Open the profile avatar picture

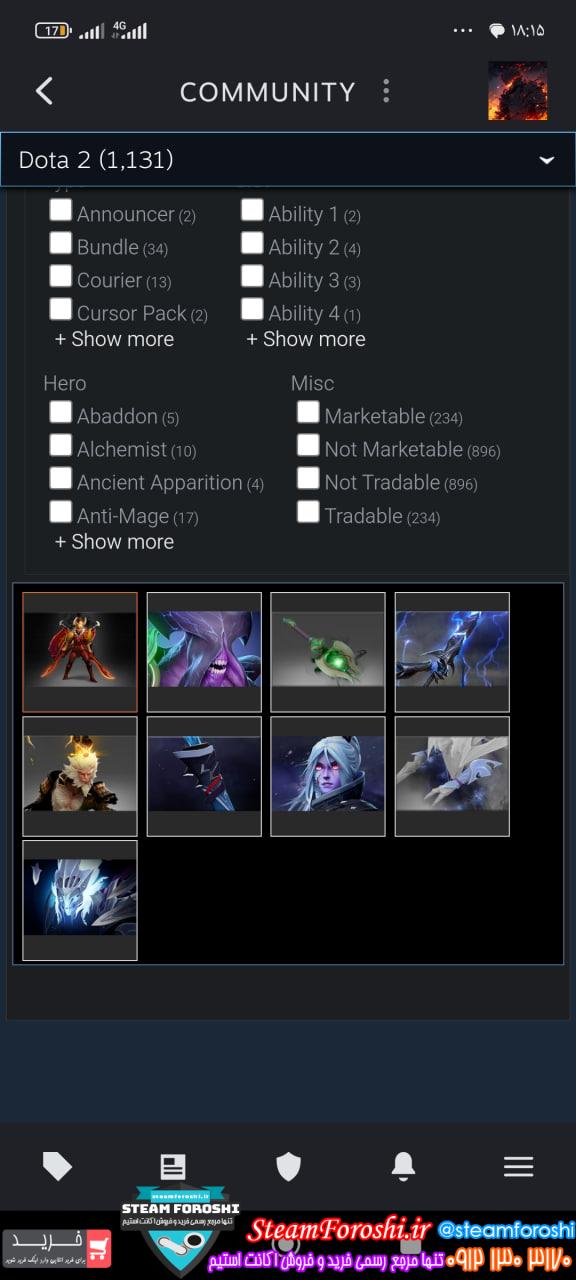click(517, 91)
